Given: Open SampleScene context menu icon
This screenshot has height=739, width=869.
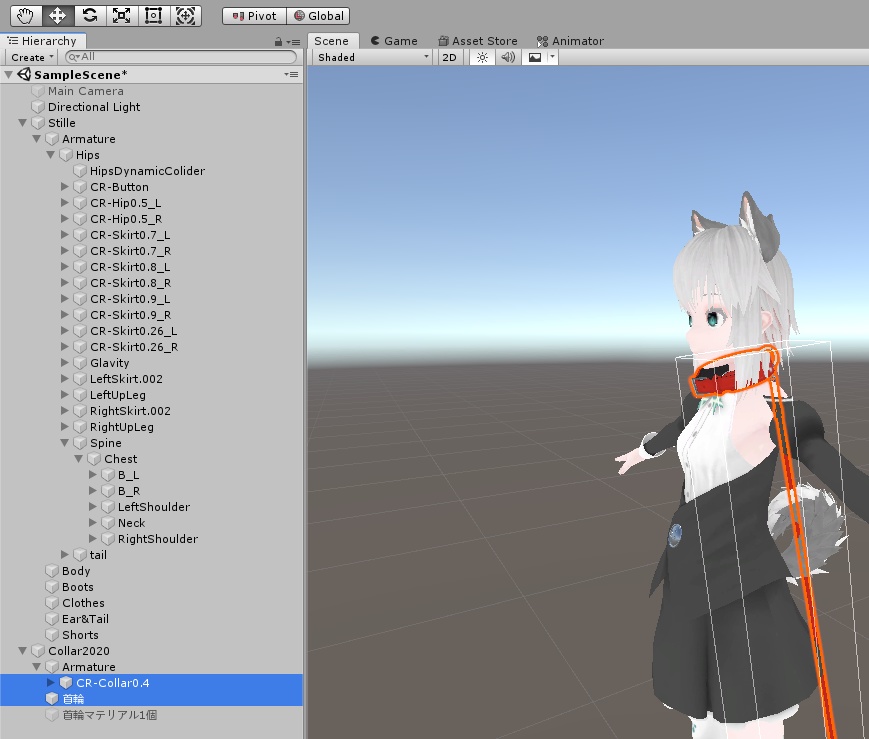Looking at the screenshot, I should (x=292, y=74).
